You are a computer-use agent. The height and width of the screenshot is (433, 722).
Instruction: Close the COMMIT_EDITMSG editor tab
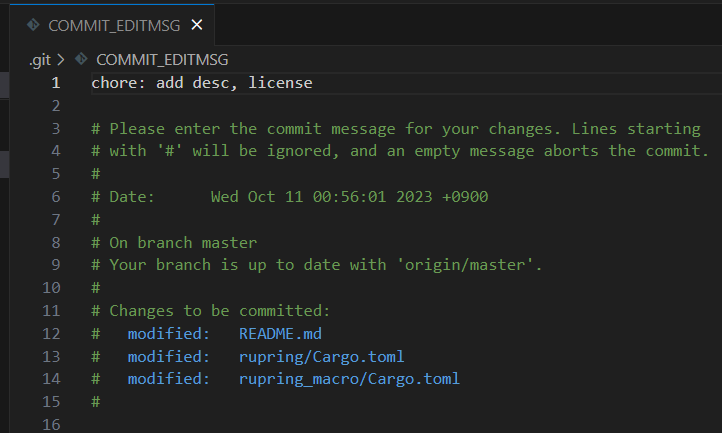(x=196, y=25)
